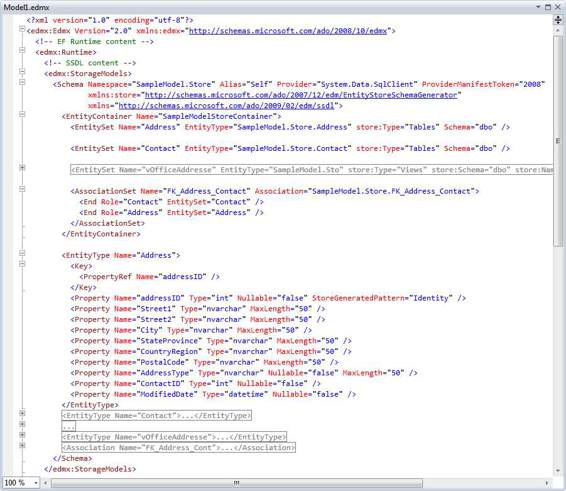
Task: Click the Property Name="Street1" line
Action: 198,309
